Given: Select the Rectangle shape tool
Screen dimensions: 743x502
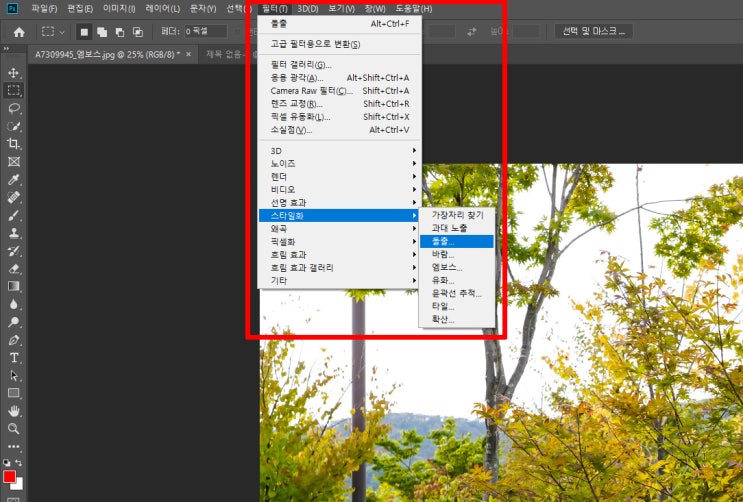Looking at the screenshot, I should tap(13, 393).
